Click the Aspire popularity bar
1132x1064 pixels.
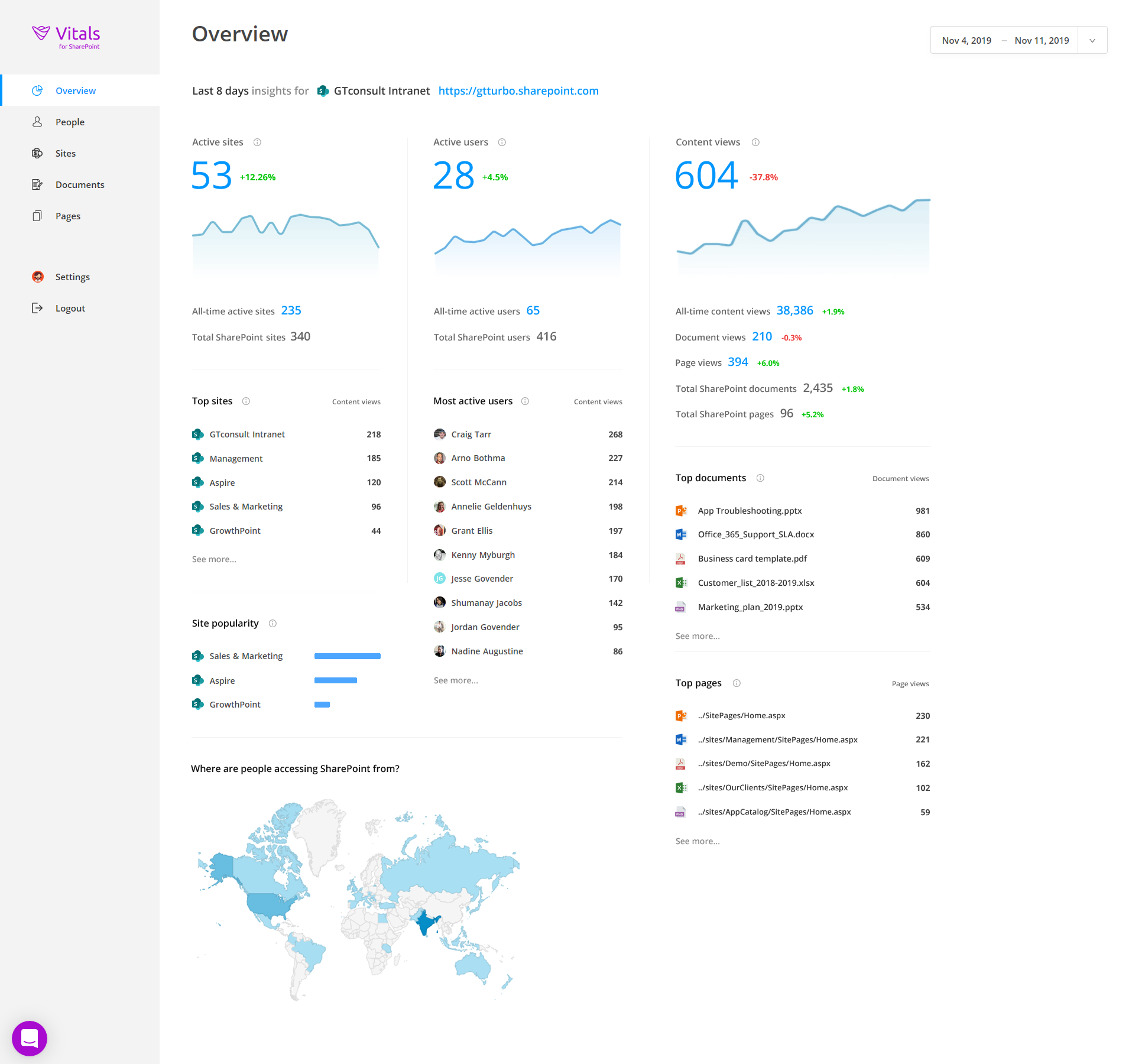pyautogui.click(x=336, y=680)
